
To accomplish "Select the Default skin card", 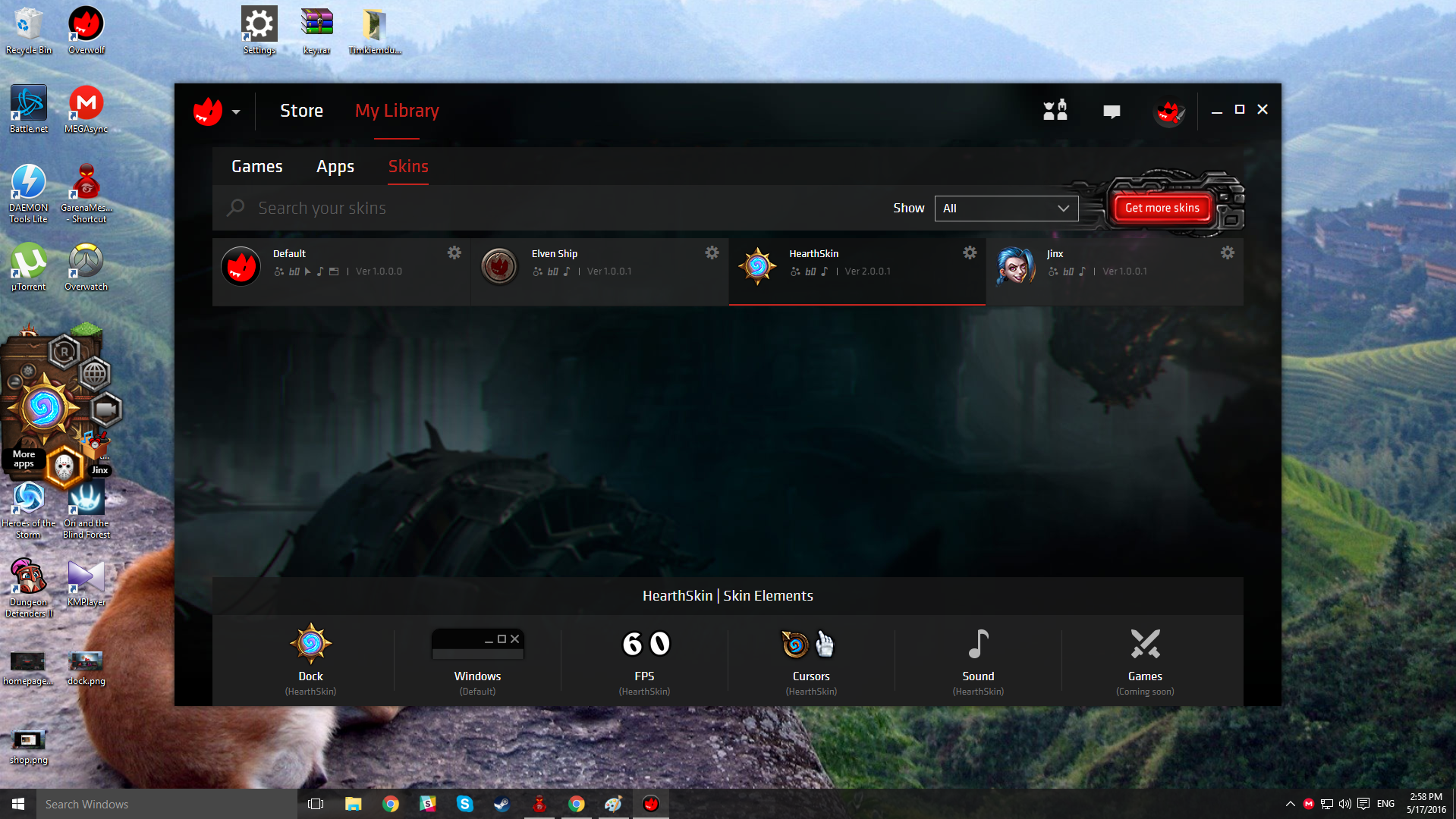I will [341, 271].
